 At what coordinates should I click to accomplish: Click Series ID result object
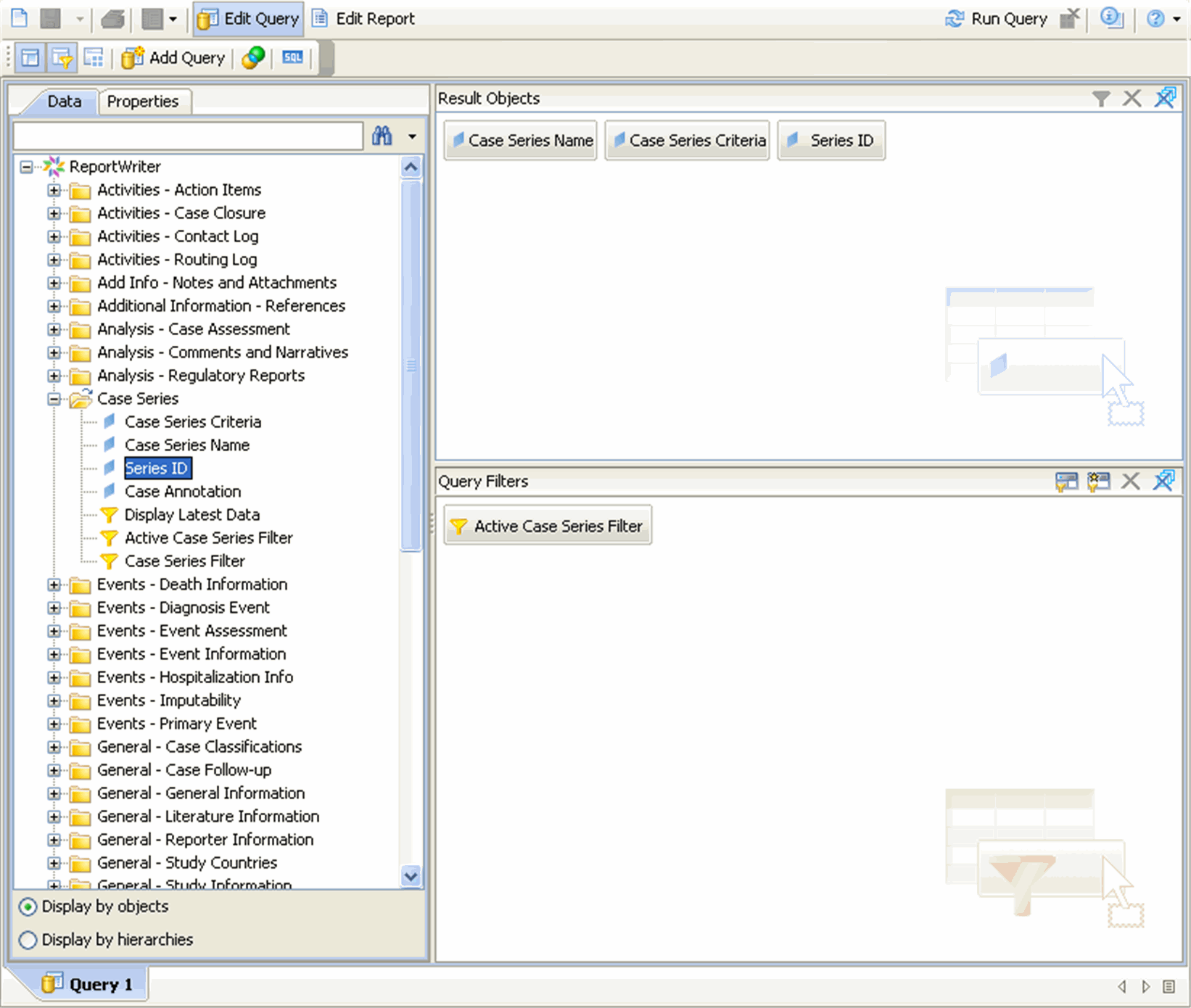tap(831, 141)
